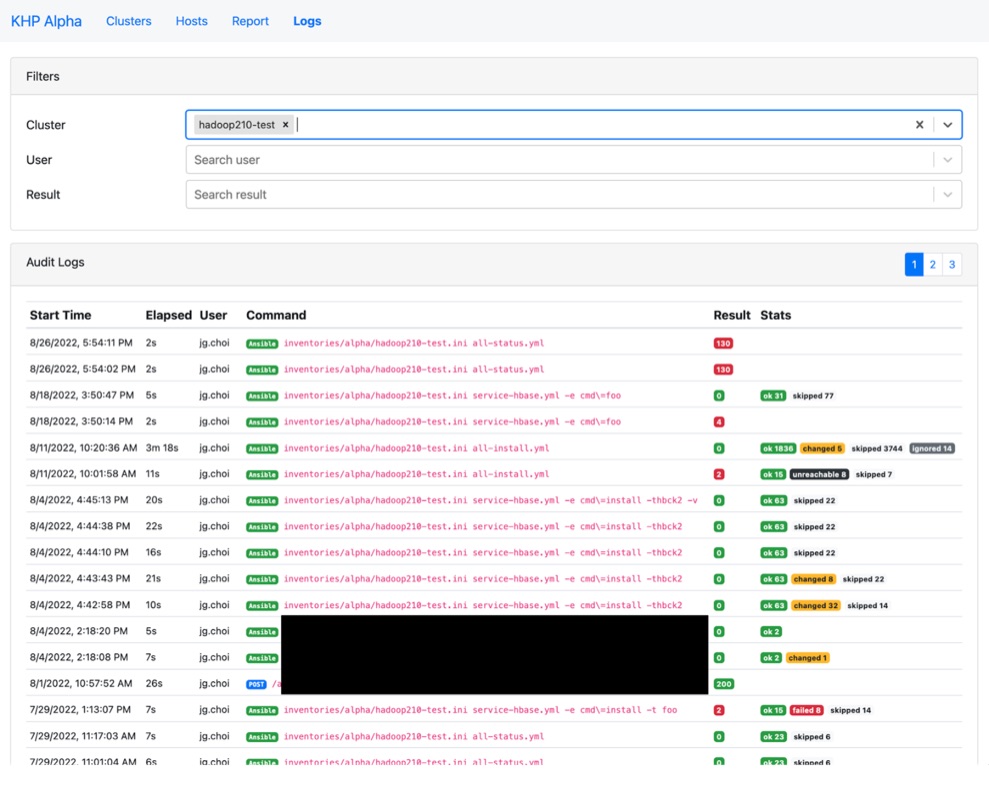Click the POST badge in the 8/1/2022 row
The height and width of the screenshot is (794, 989).
coord(256,684)
